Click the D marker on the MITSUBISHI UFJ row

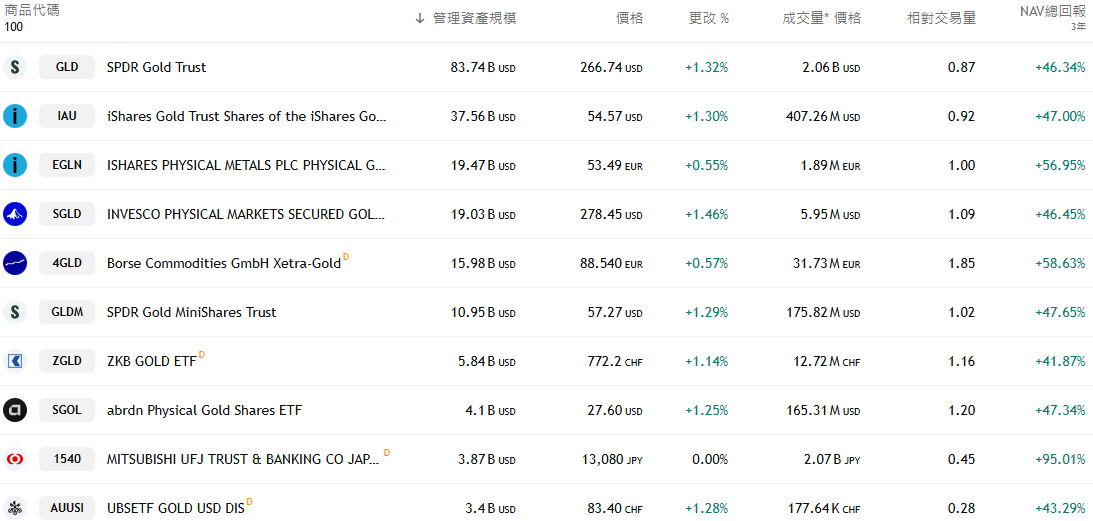pyautogui.click(x=387, y=453)
